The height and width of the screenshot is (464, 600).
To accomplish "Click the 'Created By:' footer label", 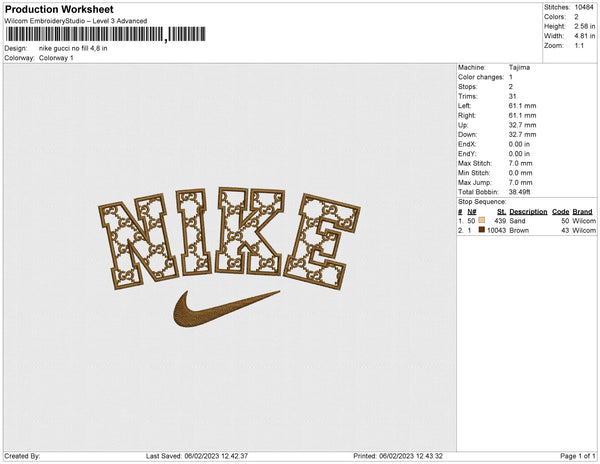I will (22, 456).
